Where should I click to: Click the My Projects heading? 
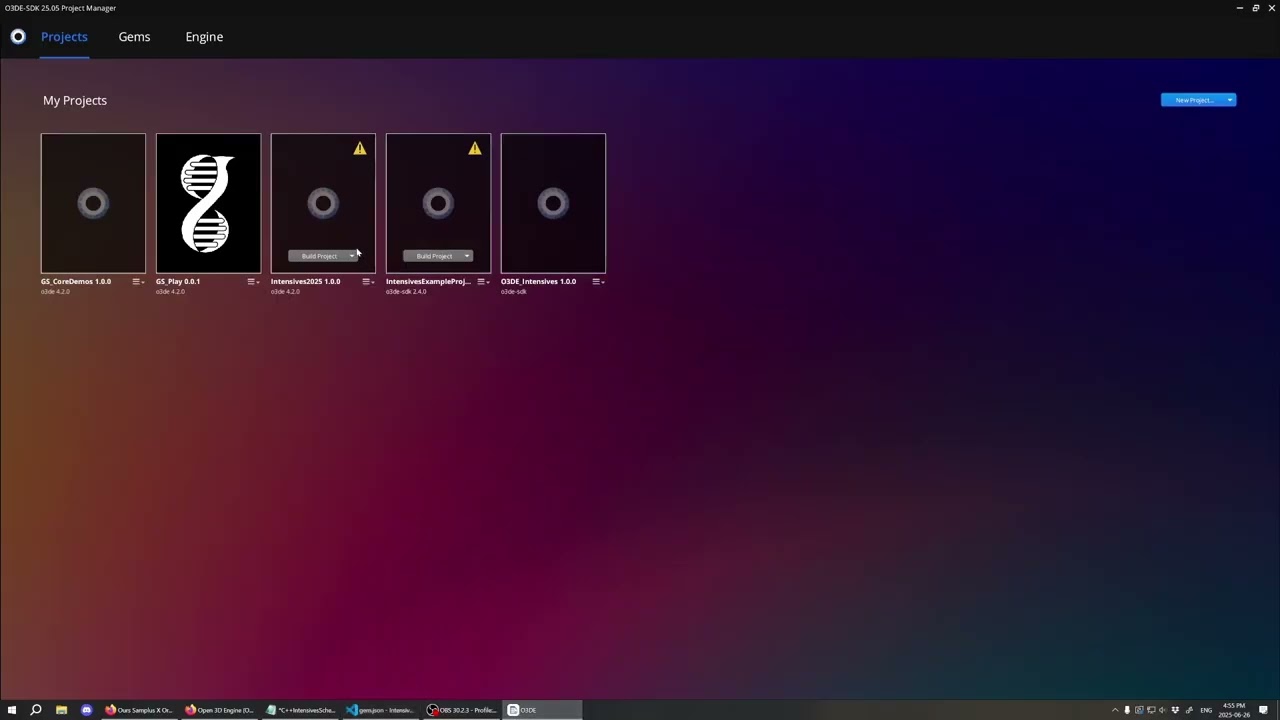pyautogui.click(x=75, y=100)
